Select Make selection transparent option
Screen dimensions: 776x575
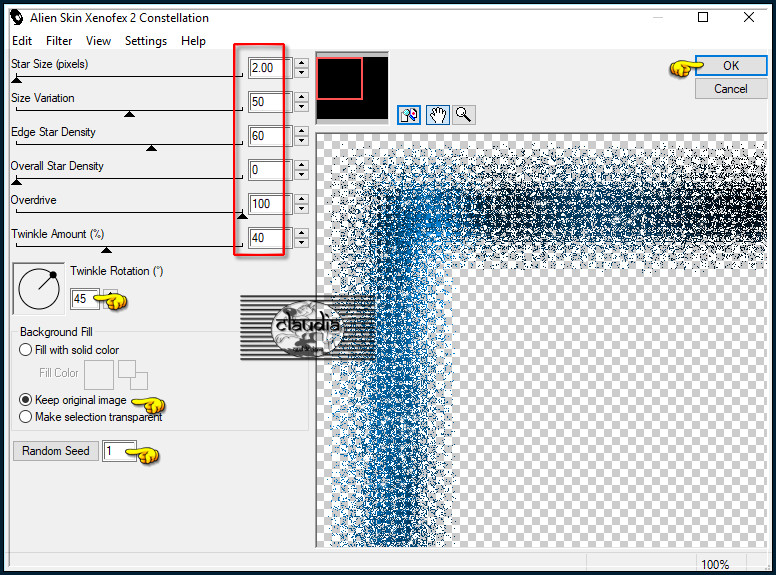(91, 417)
